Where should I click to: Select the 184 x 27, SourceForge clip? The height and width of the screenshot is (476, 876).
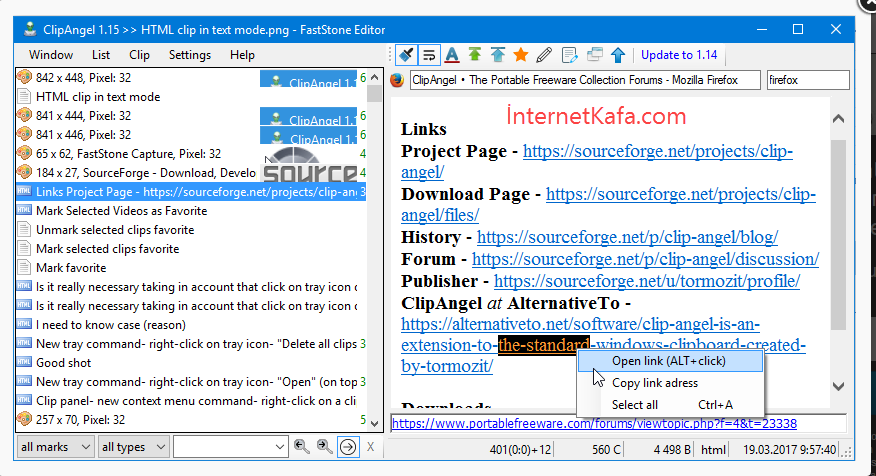pos(191,173)
